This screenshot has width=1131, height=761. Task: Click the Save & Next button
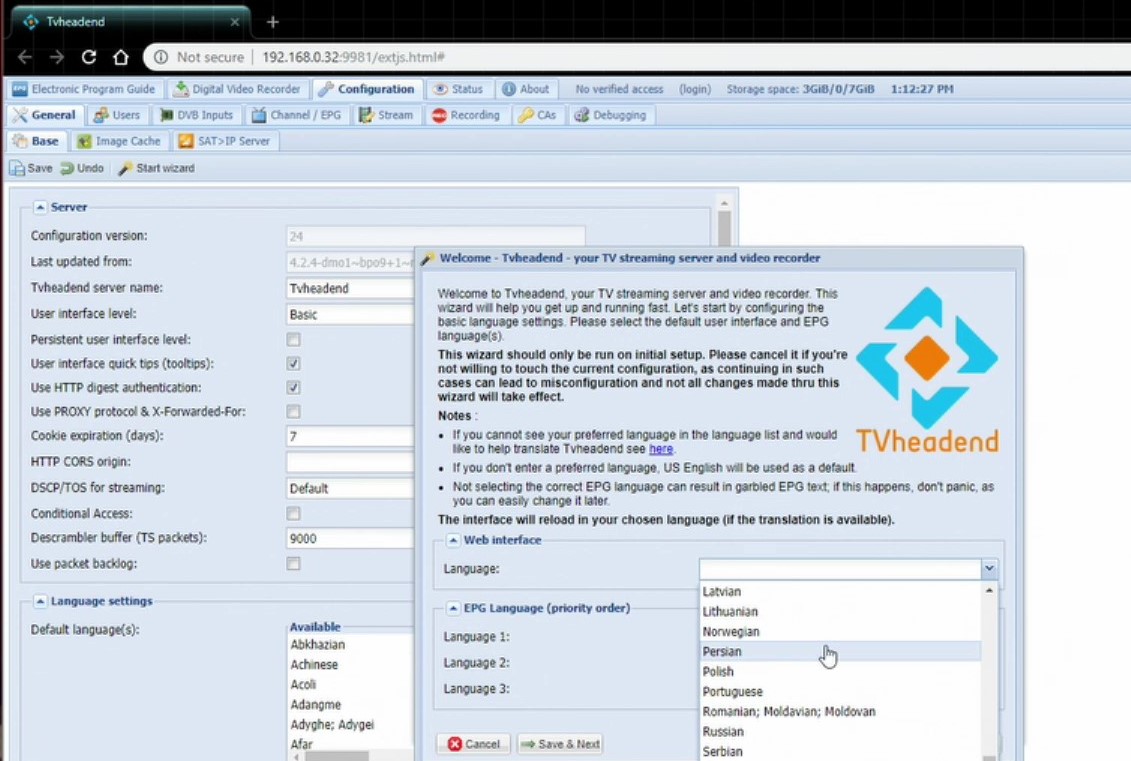(560, 744)
